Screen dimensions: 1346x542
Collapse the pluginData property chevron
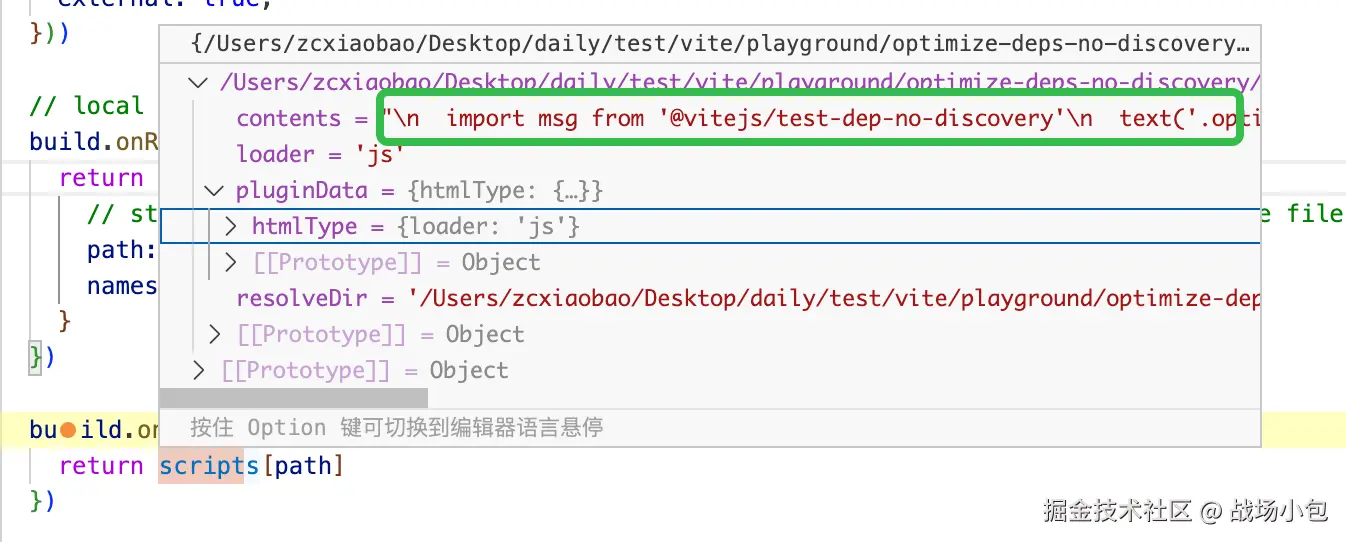pos(214,190)
